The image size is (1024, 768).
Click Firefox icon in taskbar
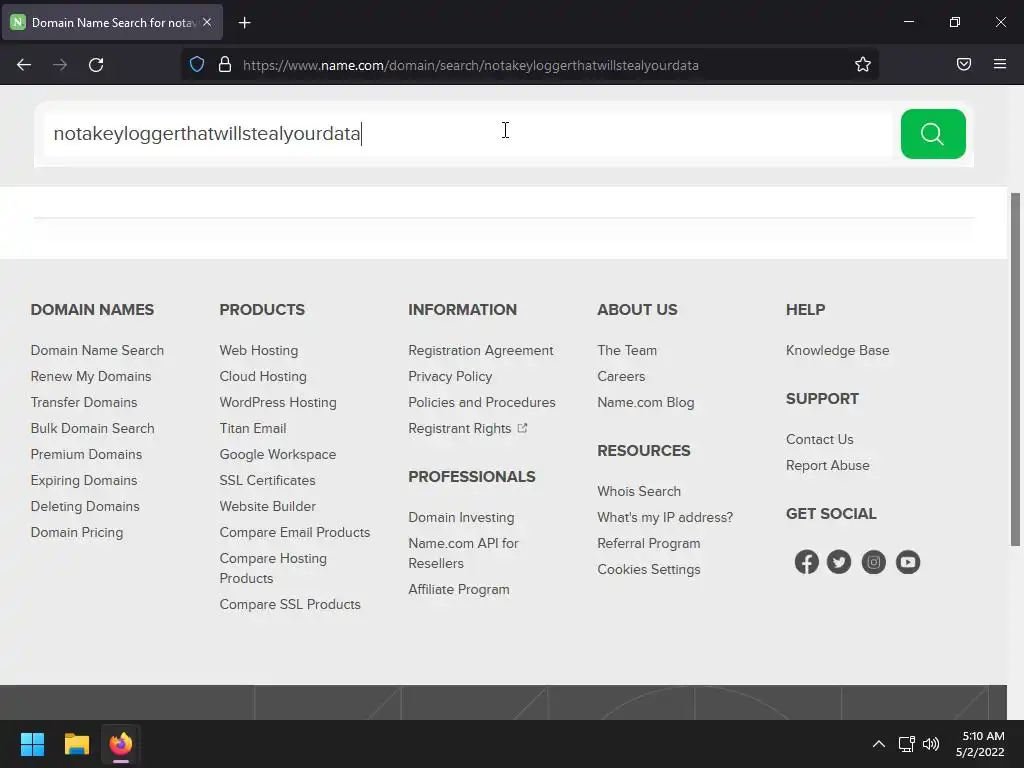click(121, 744)
